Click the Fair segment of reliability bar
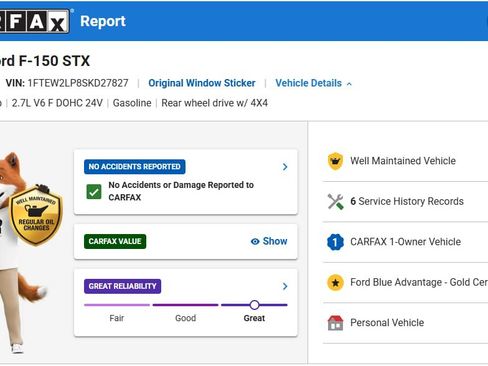 [x=117, y=305]
